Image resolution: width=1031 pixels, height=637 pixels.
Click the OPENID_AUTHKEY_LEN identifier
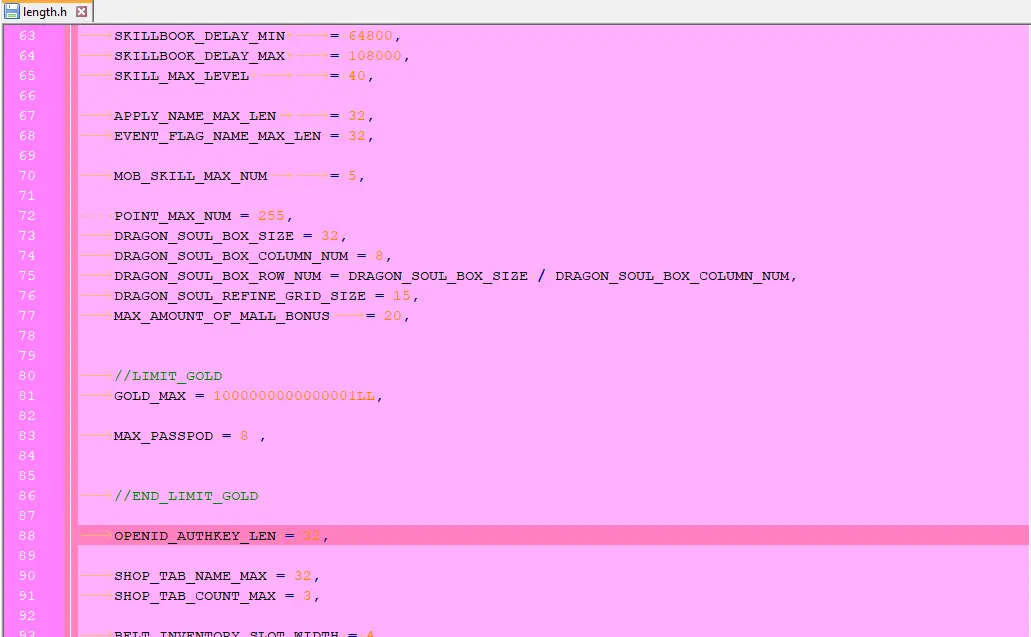pyautogui.click(x=194, y=536)
